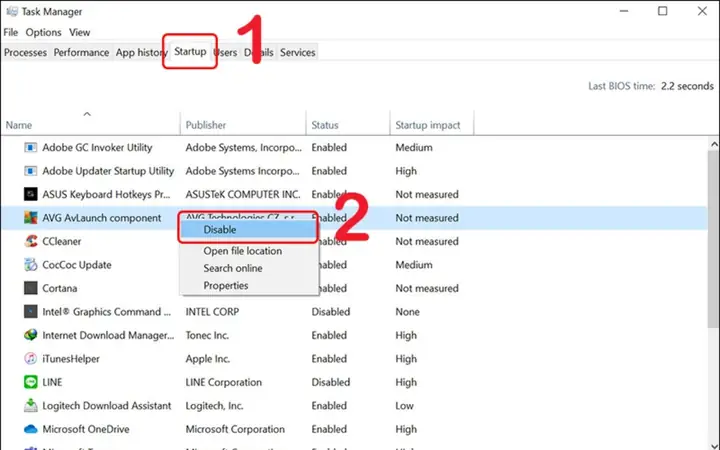
Task: Click the Last BIOS time value
Action: coord(687,86)
